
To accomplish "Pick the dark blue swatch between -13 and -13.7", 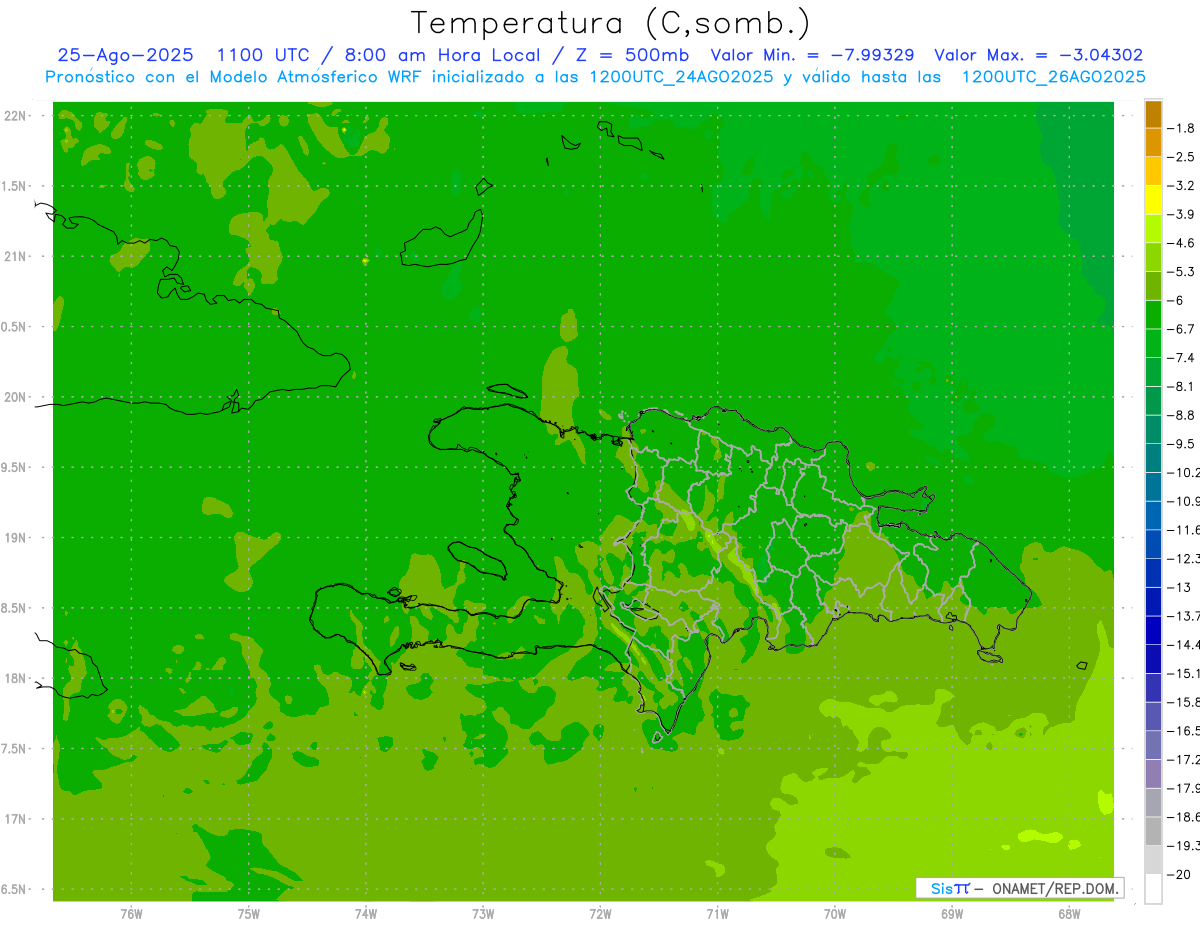I will [1153, 601].
